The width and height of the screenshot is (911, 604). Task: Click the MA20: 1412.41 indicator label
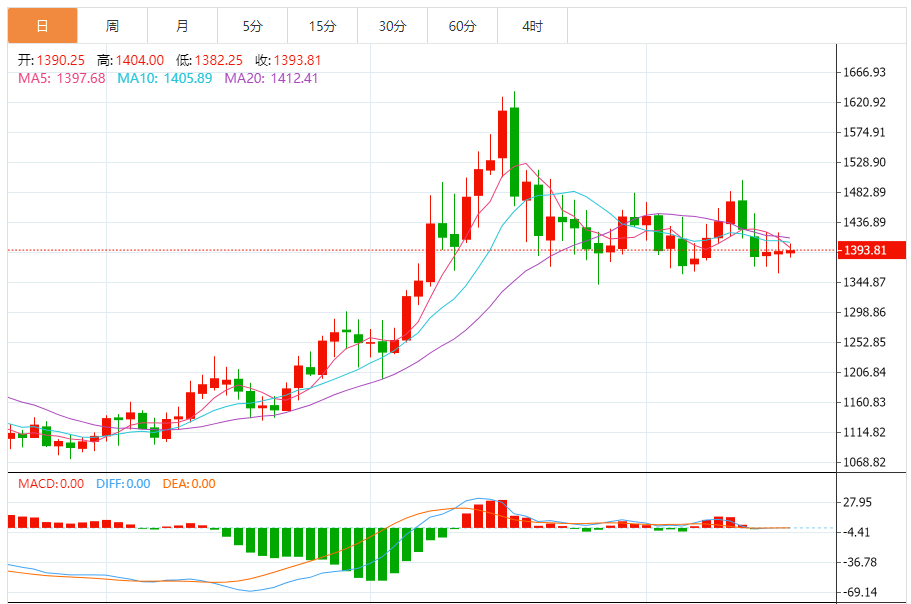pyautogui.click(x=271, y=78)
